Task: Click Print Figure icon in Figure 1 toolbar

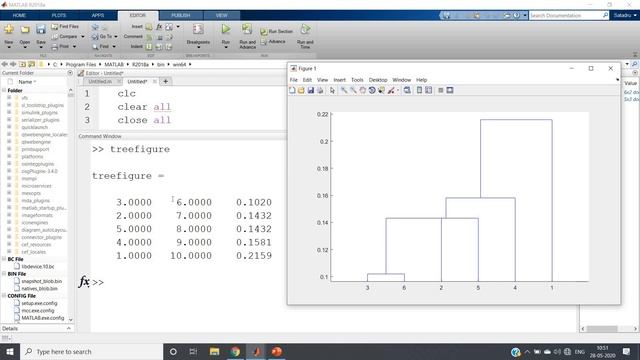Action: pos(320,90)
